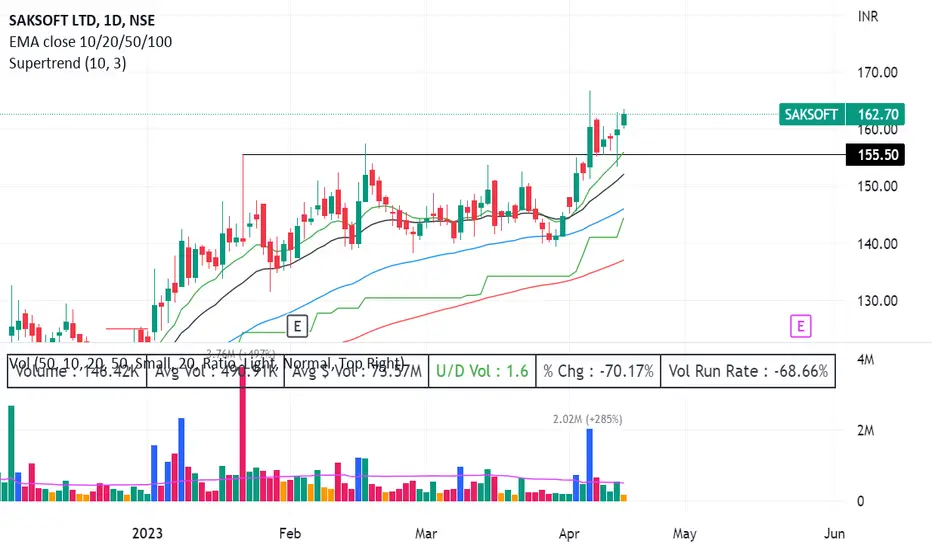Screen dimensions: 932x550
Task: Click the Avg Vol stats cell
Action: coord(215,371)
